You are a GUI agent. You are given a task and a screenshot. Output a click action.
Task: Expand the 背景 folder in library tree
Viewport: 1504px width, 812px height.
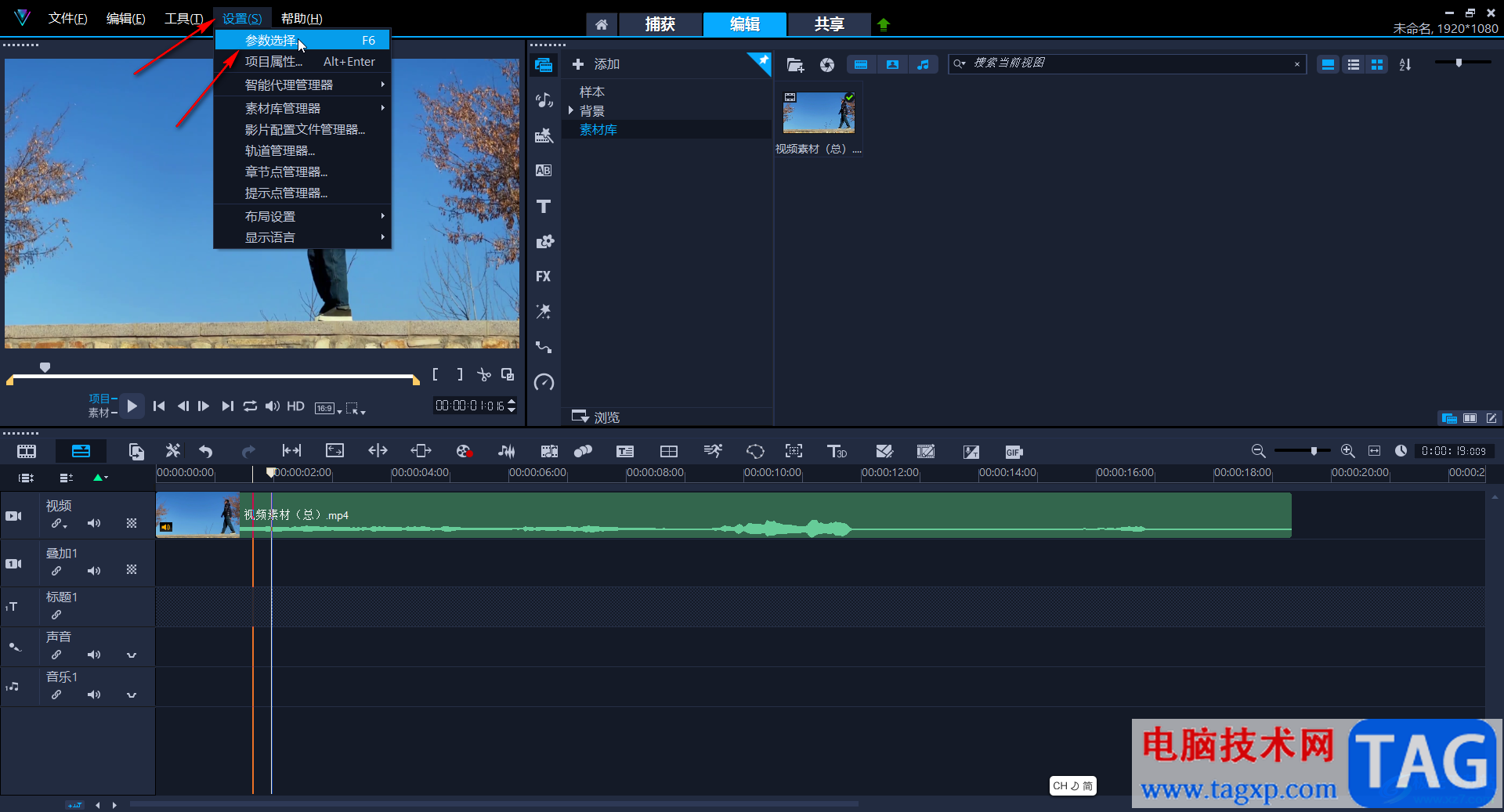tap(571, 110)
